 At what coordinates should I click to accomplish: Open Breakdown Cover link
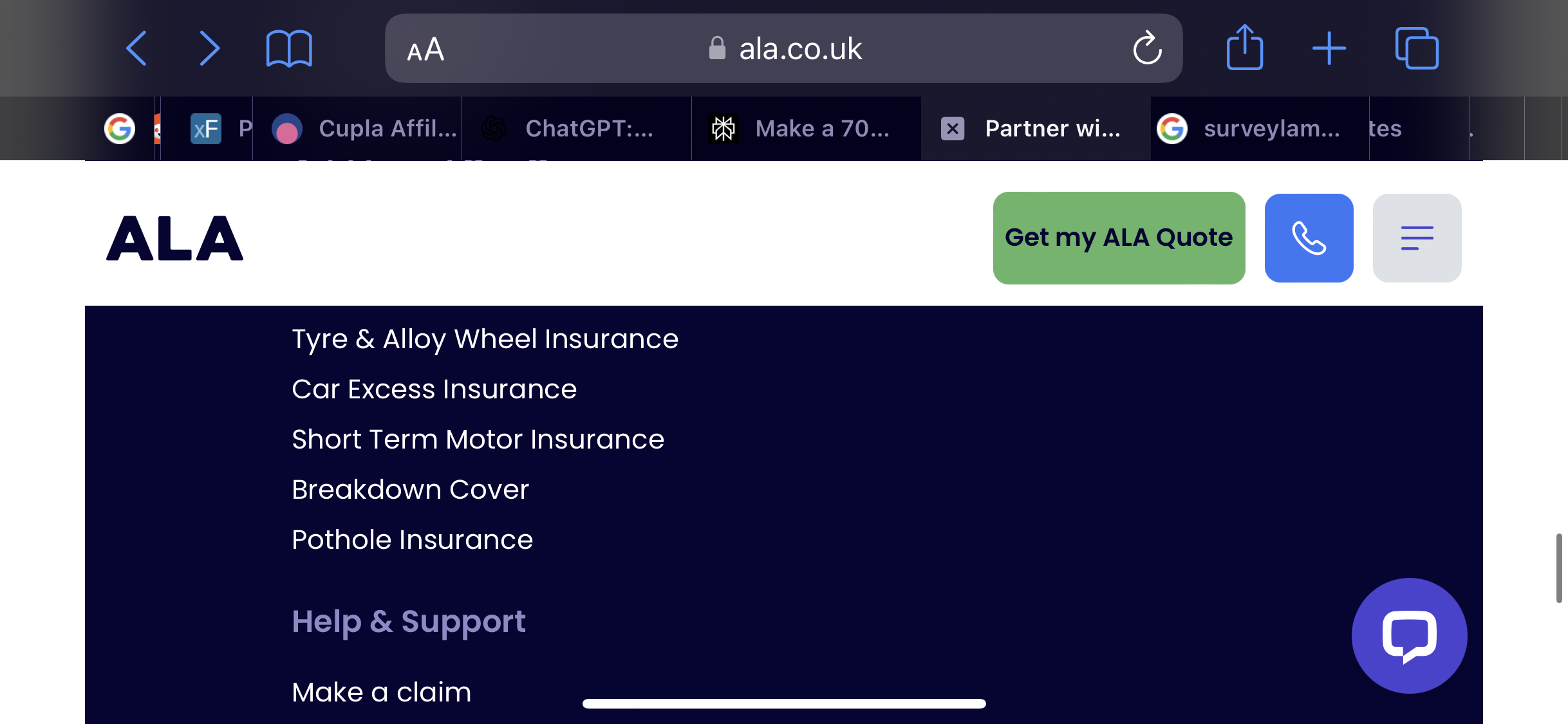[x=410, y=489]
